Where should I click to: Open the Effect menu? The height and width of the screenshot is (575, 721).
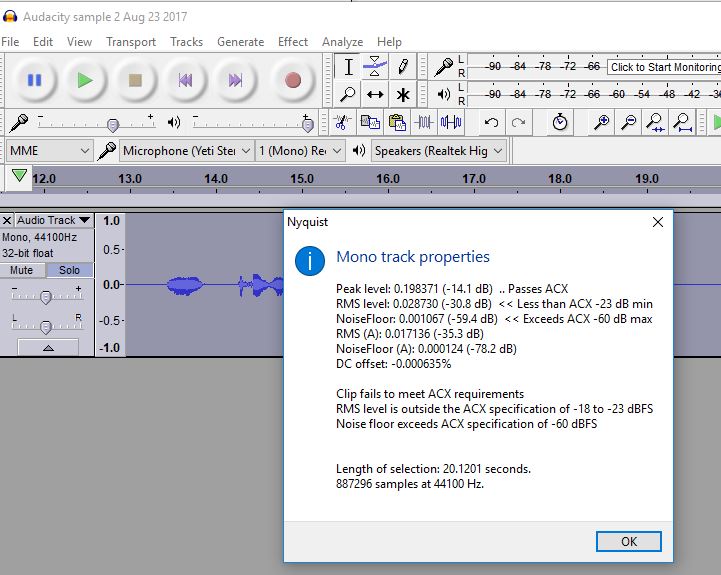coord(293,42)
